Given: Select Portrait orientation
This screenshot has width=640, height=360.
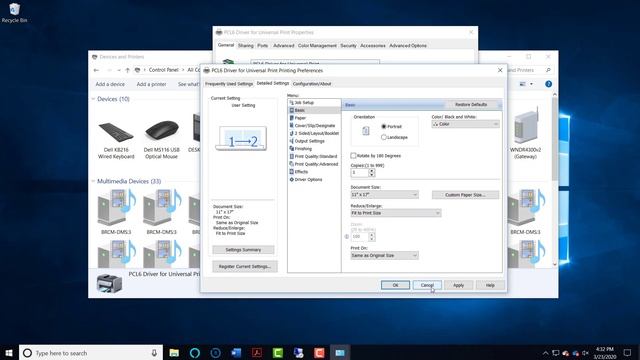Looking at the screenshot, I should point(384,127).
